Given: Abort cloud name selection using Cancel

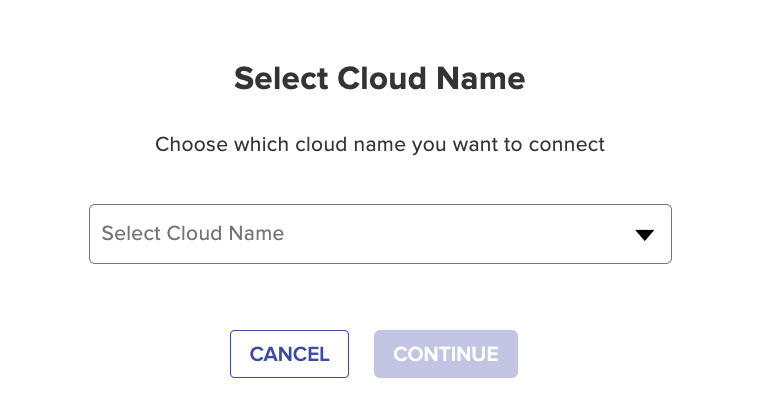Looking at the screenshot, I should click(x=289, y=354).
